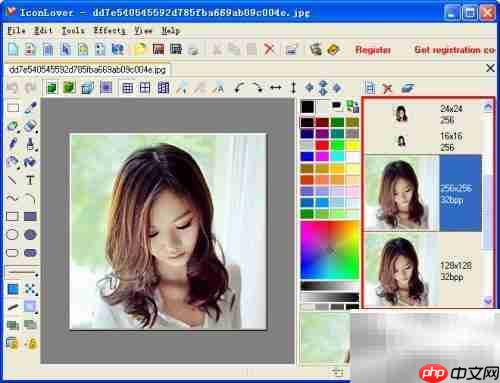
Task: Select the 24x24 256 icon format
Action: tap(423, 114)
